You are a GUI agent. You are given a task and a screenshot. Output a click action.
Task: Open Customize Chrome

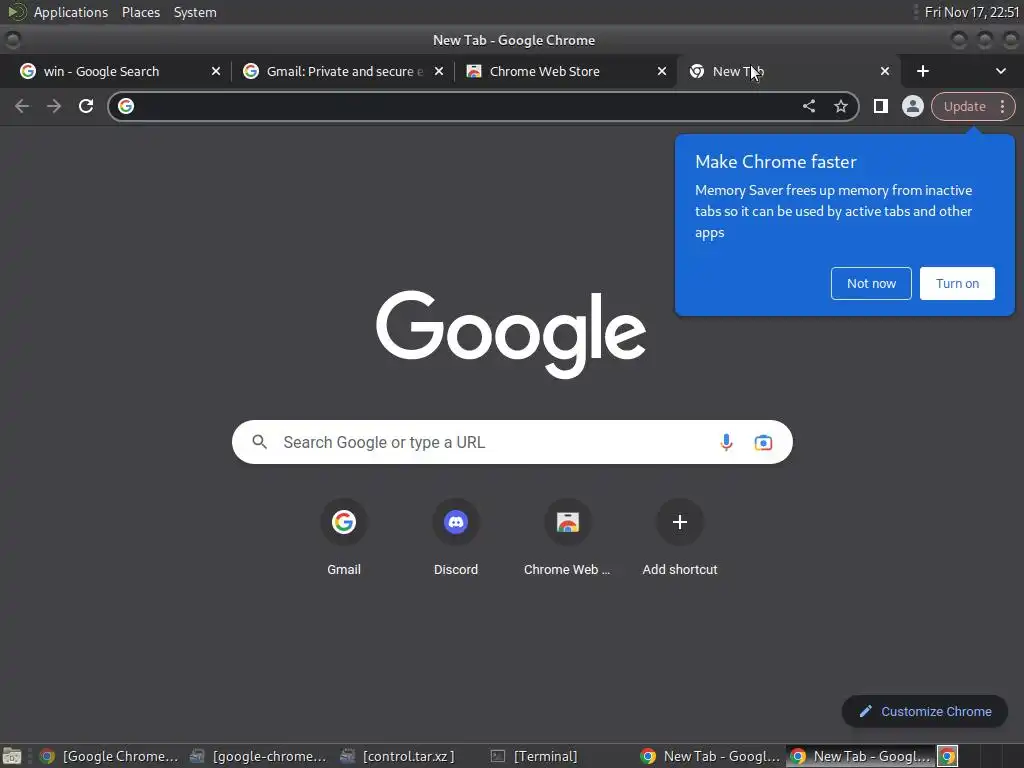click(925, 711)
